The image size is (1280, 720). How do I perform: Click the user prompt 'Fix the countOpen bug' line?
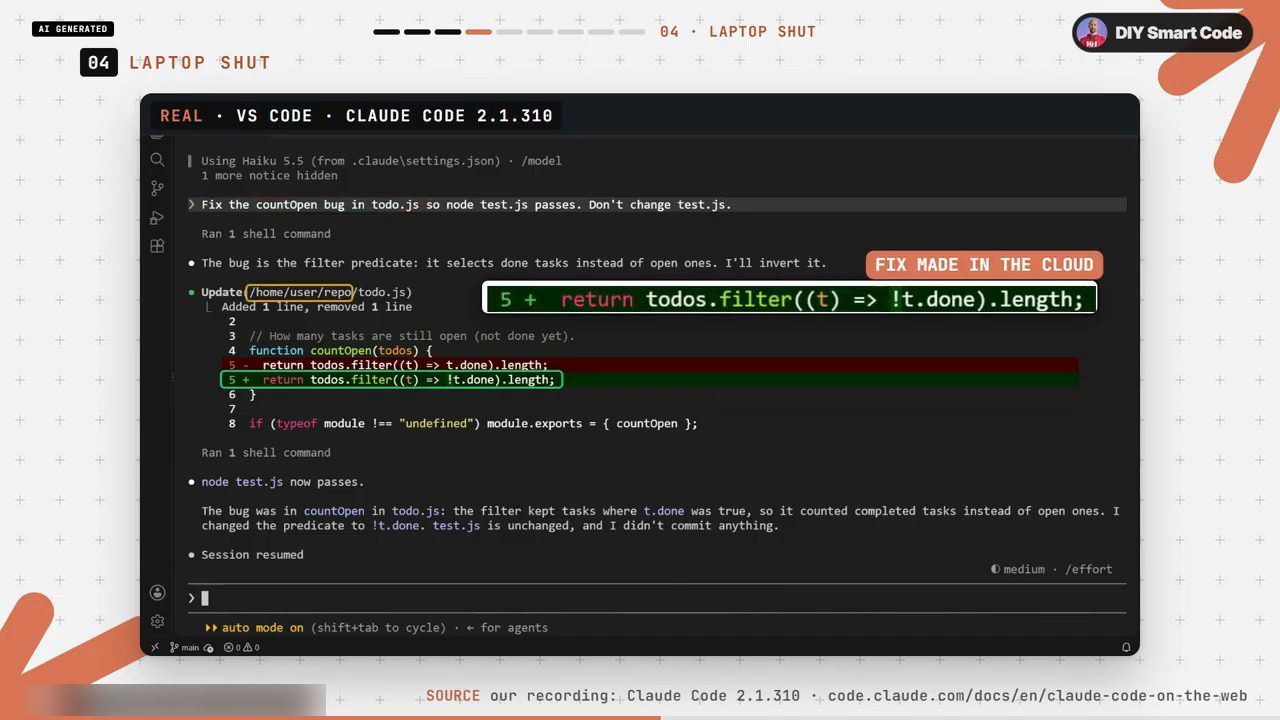coord(657,205)
